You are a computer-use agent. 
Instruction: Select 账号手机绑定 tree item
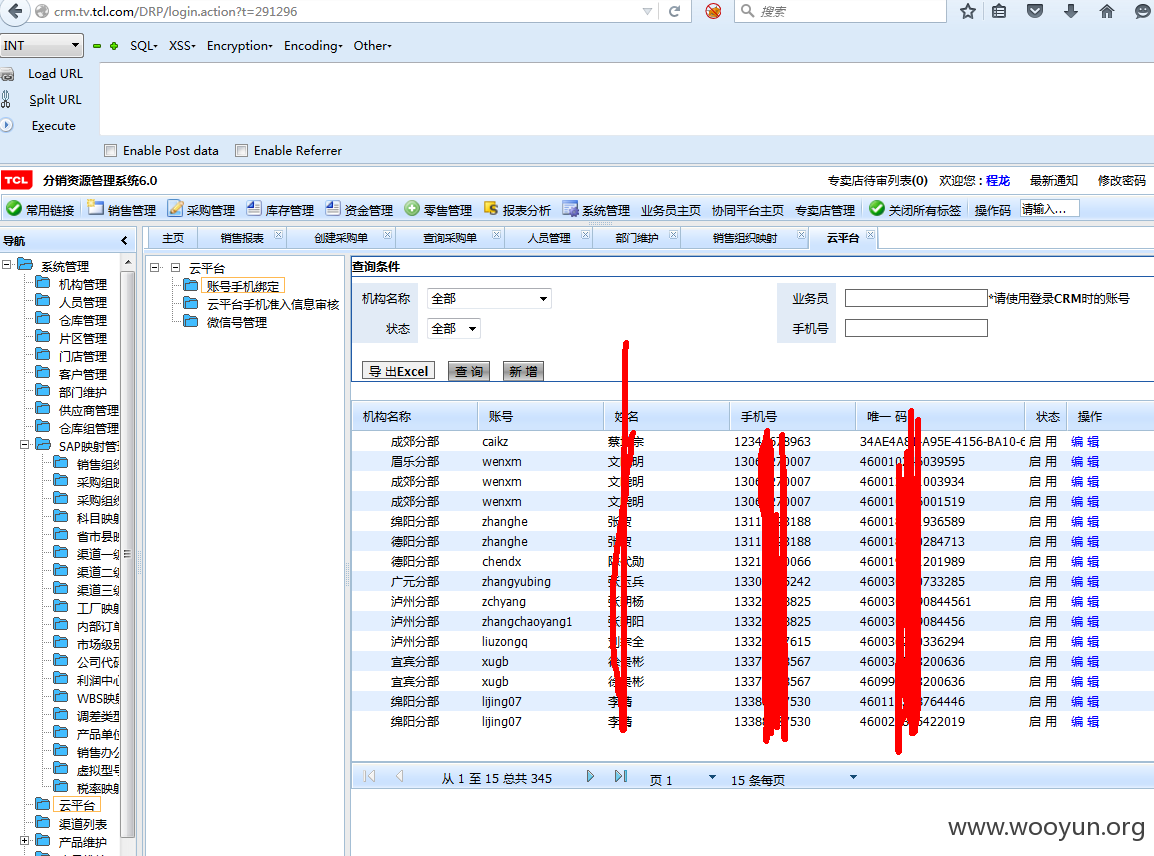point(243,286)
